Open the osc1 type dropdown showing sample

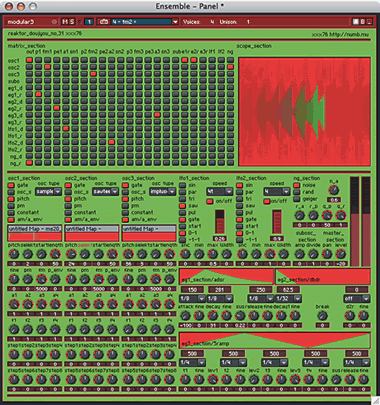49,192
